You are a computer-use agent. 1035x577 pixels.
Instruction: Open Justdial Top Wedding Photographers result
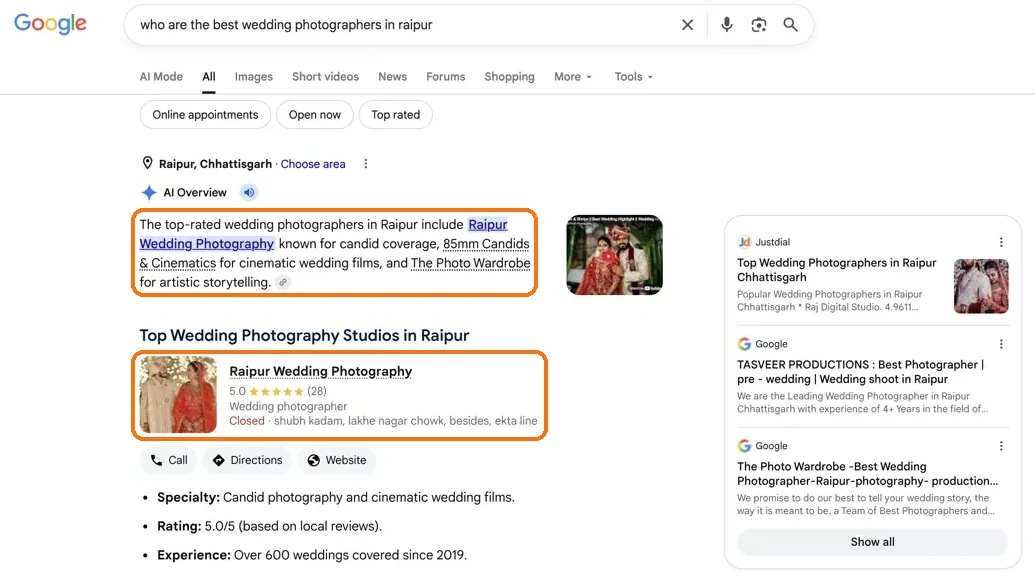(836, 270)
